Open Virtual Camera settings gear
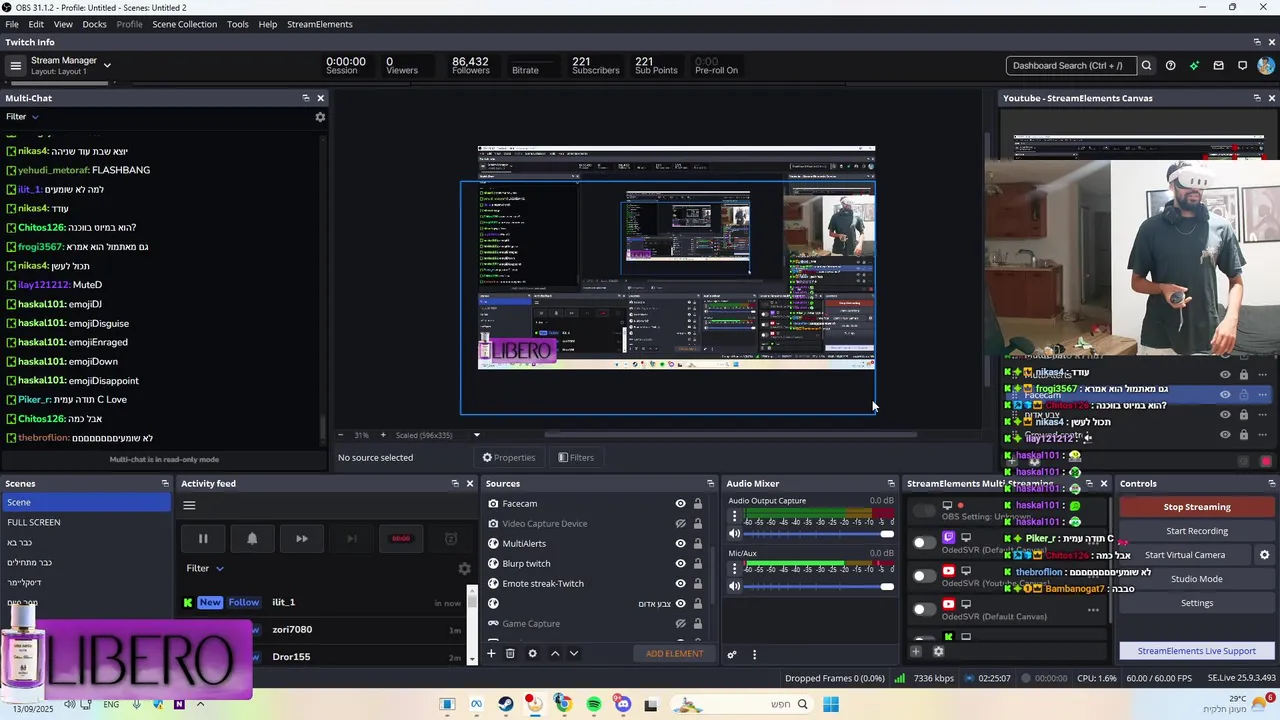The width and height of the screenshot is (1280, 720). 1264,555
